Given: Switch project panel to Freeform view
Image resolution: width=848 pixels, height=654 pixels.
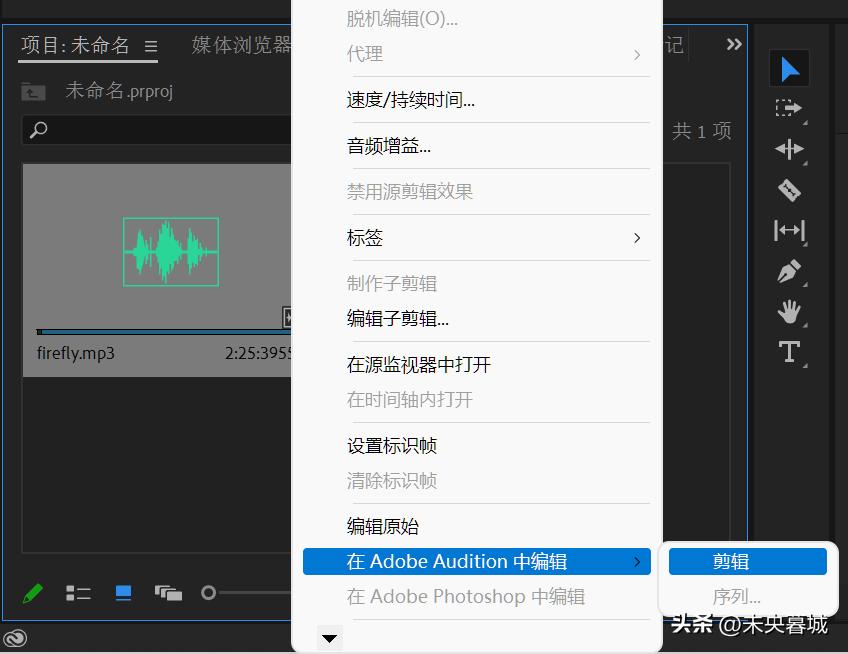Looking at the screenshot, I should pos(168,592).
